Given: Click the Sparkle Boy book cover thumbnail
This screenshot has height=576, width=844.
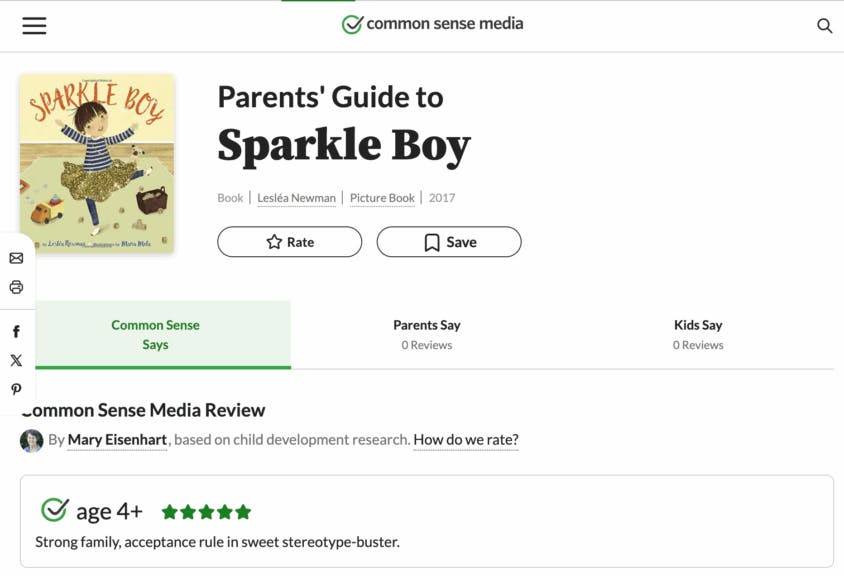Looking at the screenshot, I should point(97,164).
